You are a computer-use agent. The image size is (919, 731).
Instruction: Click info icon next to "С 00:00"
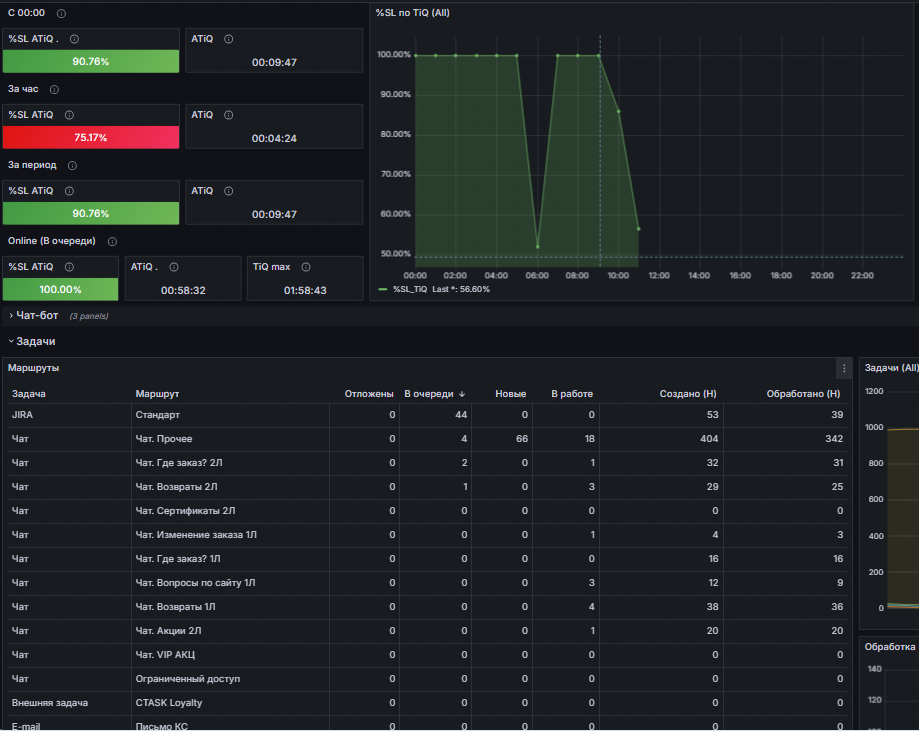pyautogui.click(x=61, y=13)
